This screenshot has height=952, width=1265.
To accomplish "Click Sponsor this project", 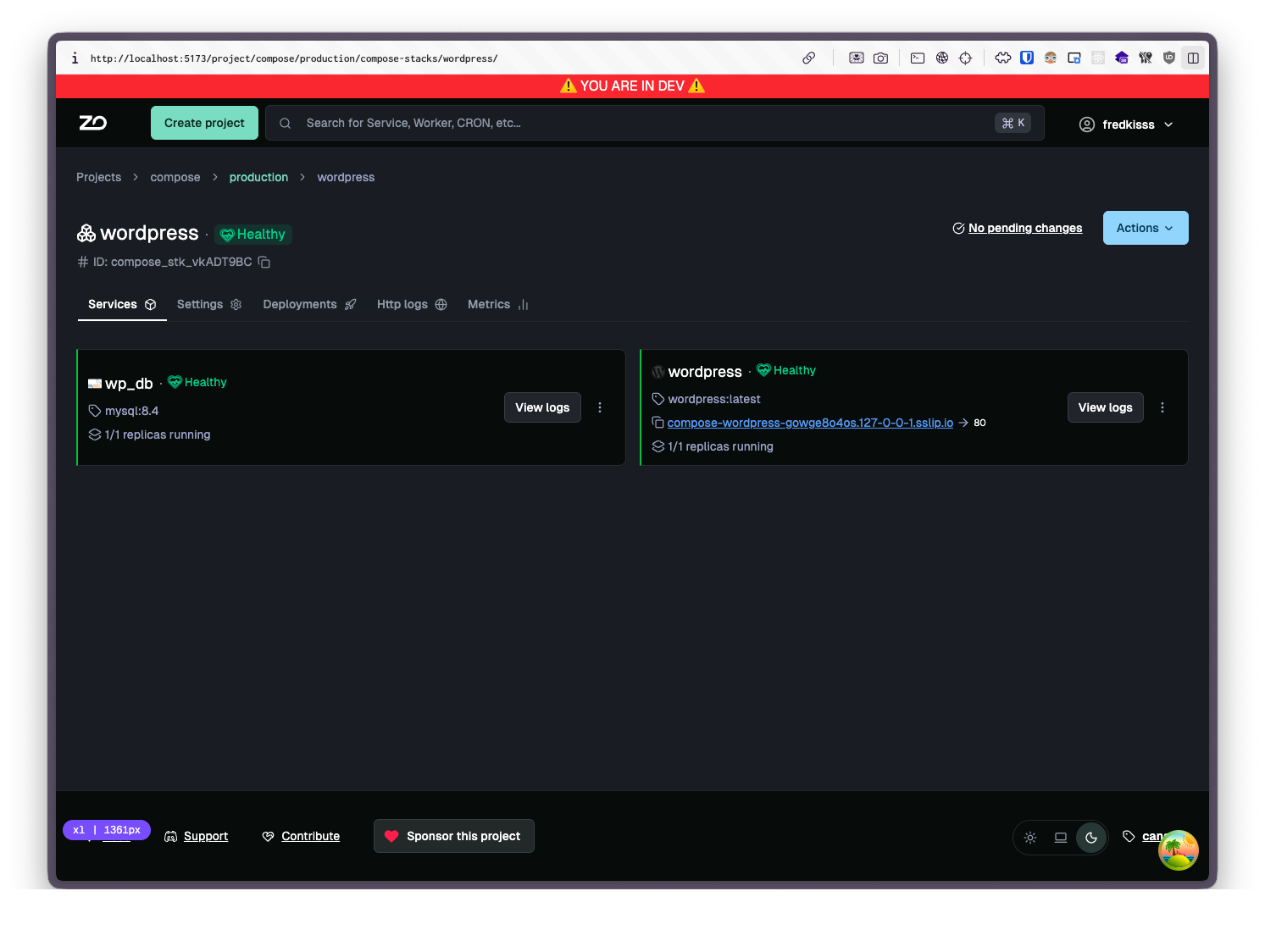I will coord(454,836).
